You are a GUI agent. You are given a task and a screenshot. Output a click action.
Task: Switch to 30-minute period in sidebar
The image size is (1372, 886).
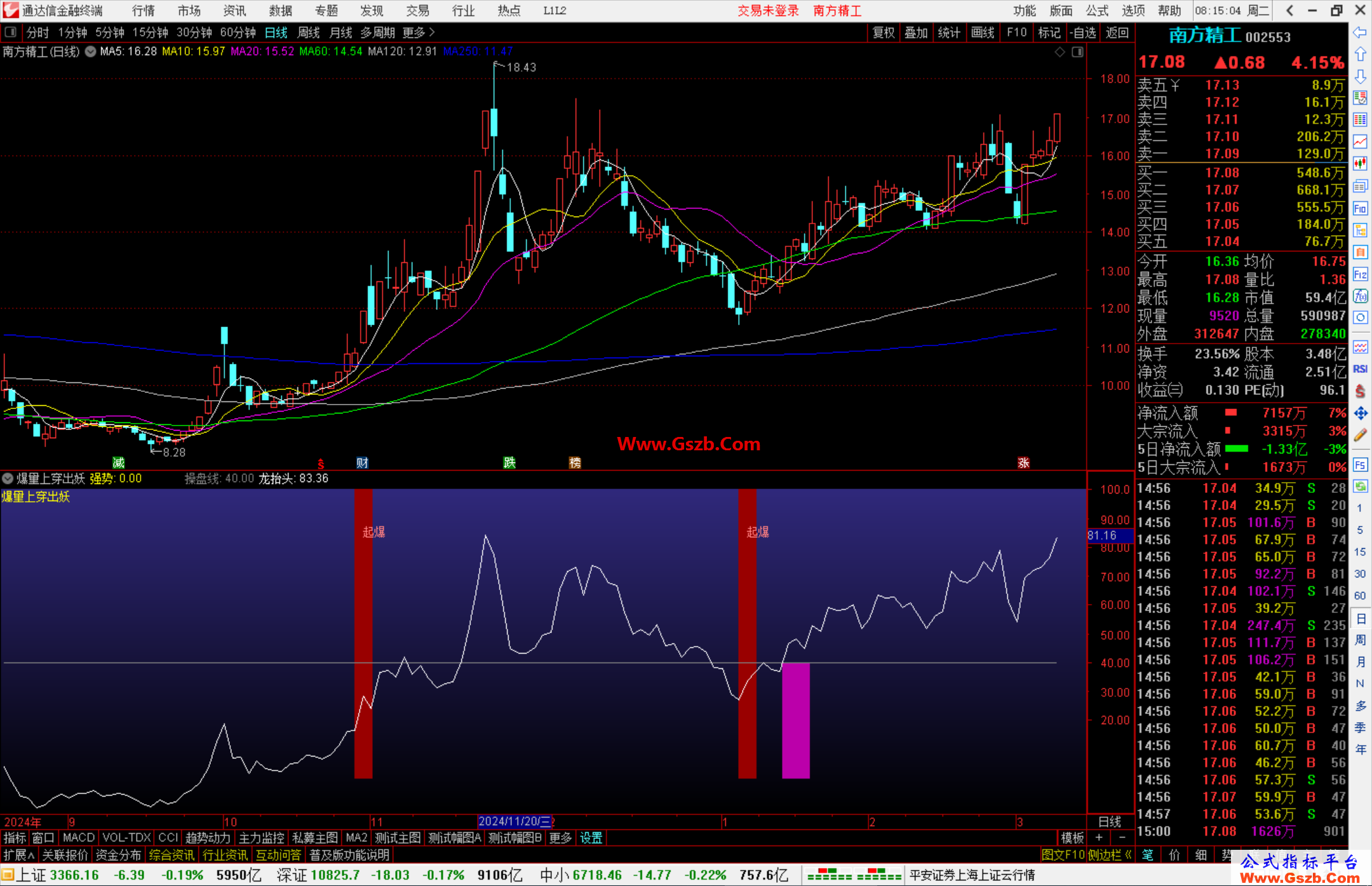point(1359,574)
